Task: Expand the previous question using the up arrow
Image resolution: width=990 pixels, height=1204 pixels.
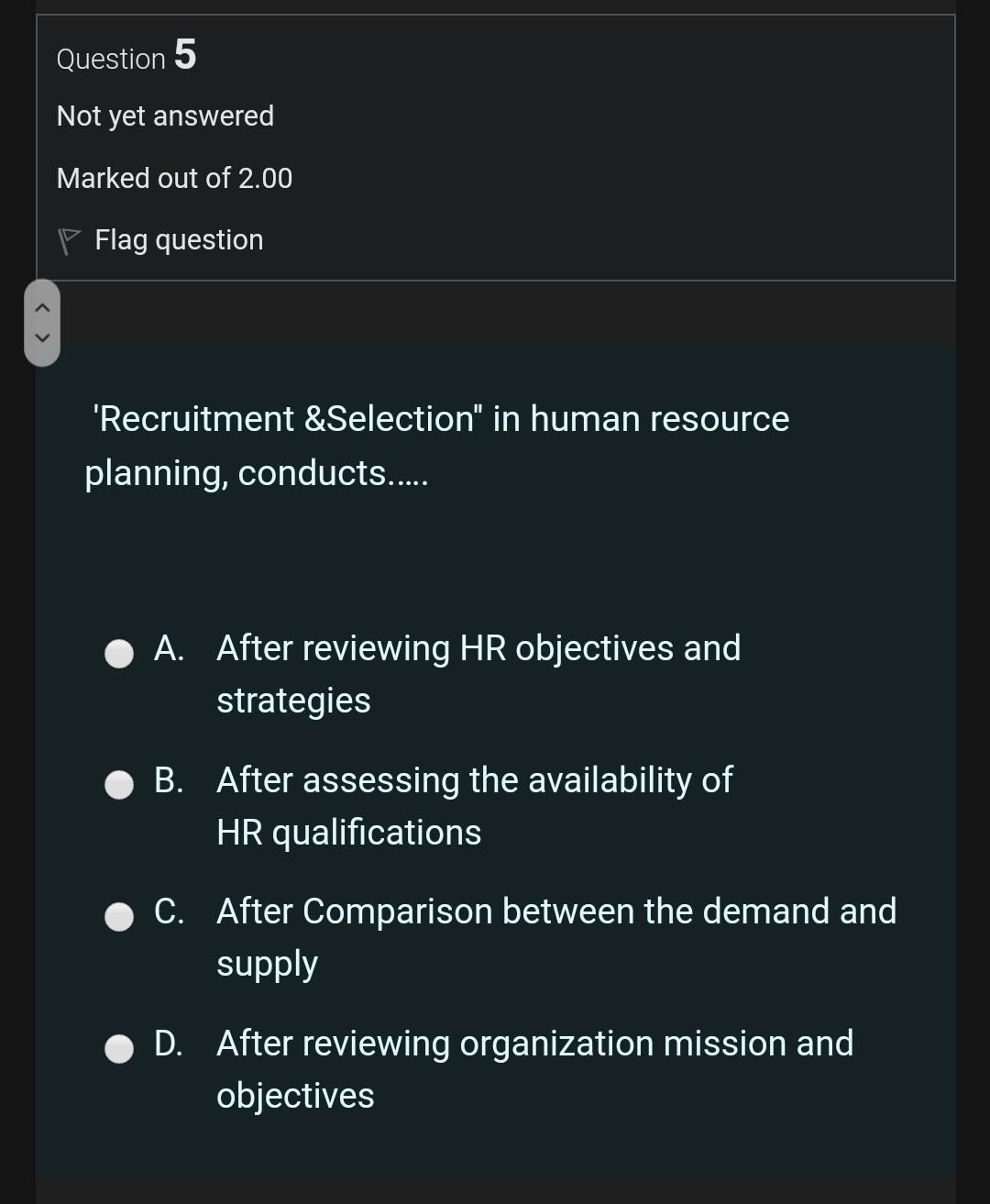Action: (x=42, y=309)
